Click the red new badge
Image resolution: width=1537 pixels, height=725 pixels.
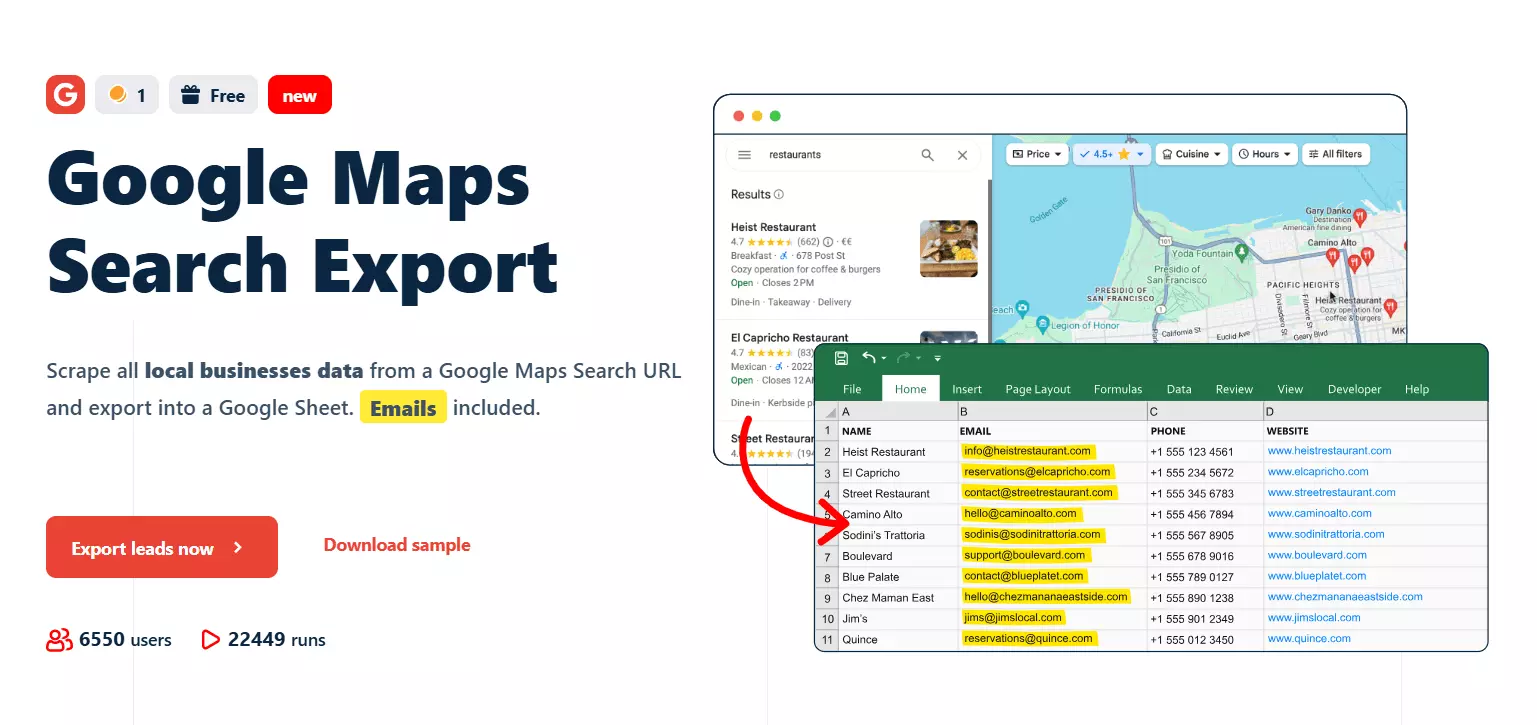[x=300, y=95]
